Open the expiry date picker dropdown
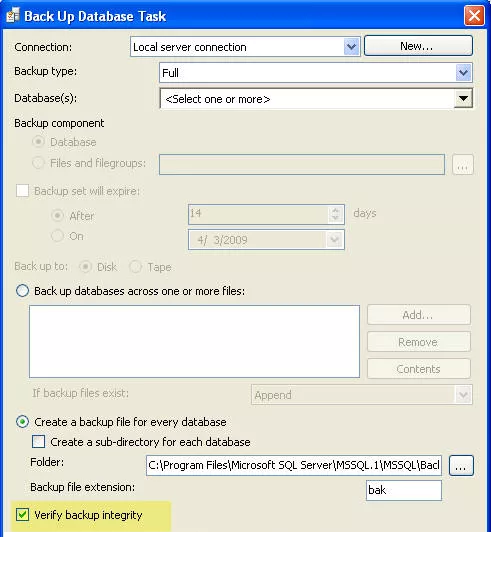 (334, 240)
